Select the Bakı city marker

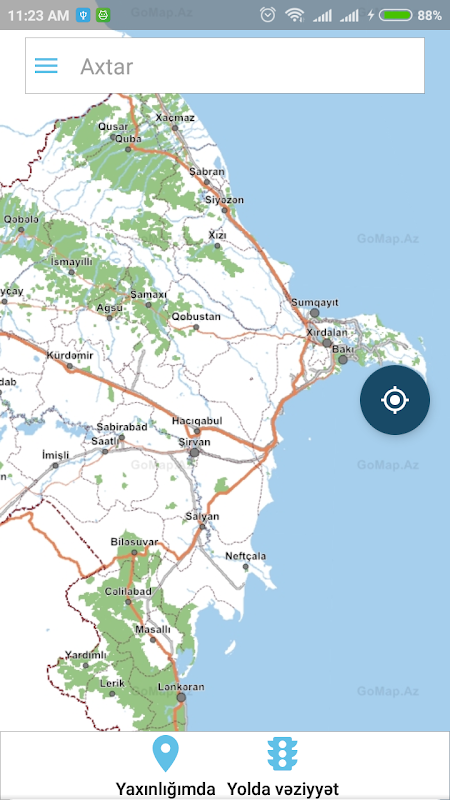(343, 360)
